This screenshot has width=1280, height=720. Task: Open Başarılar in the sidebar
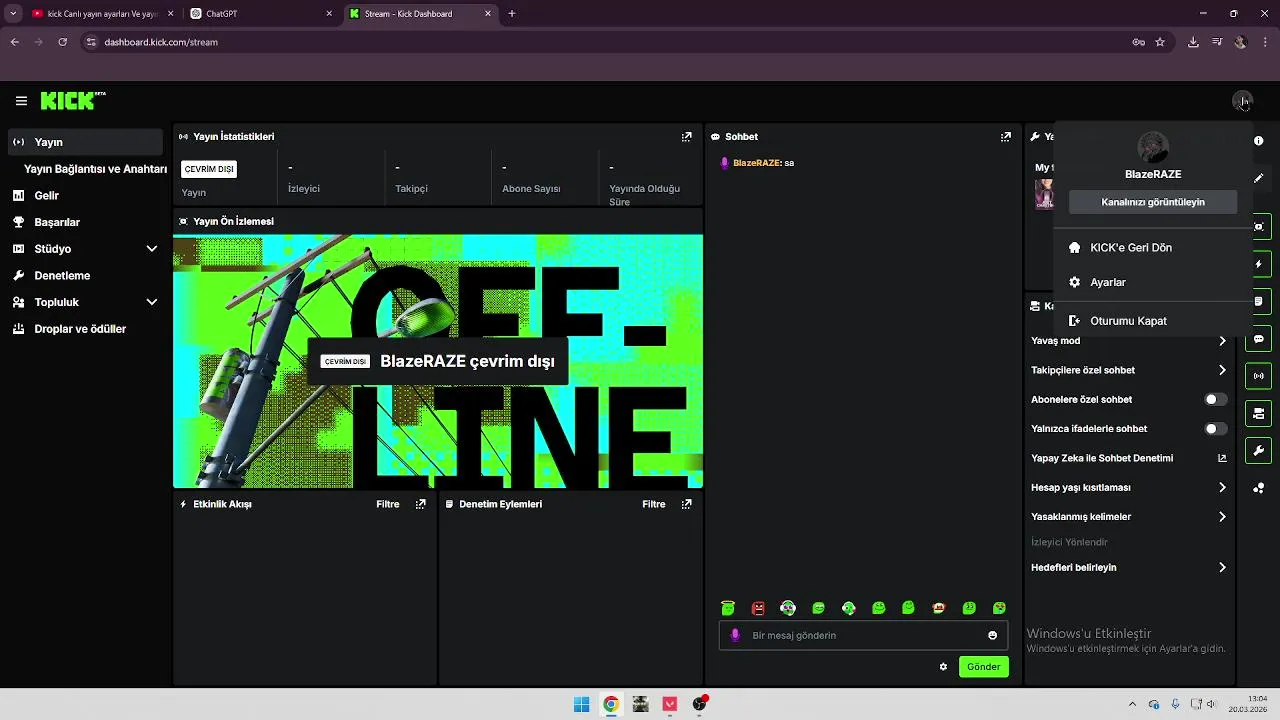click(x=85, y=222)
